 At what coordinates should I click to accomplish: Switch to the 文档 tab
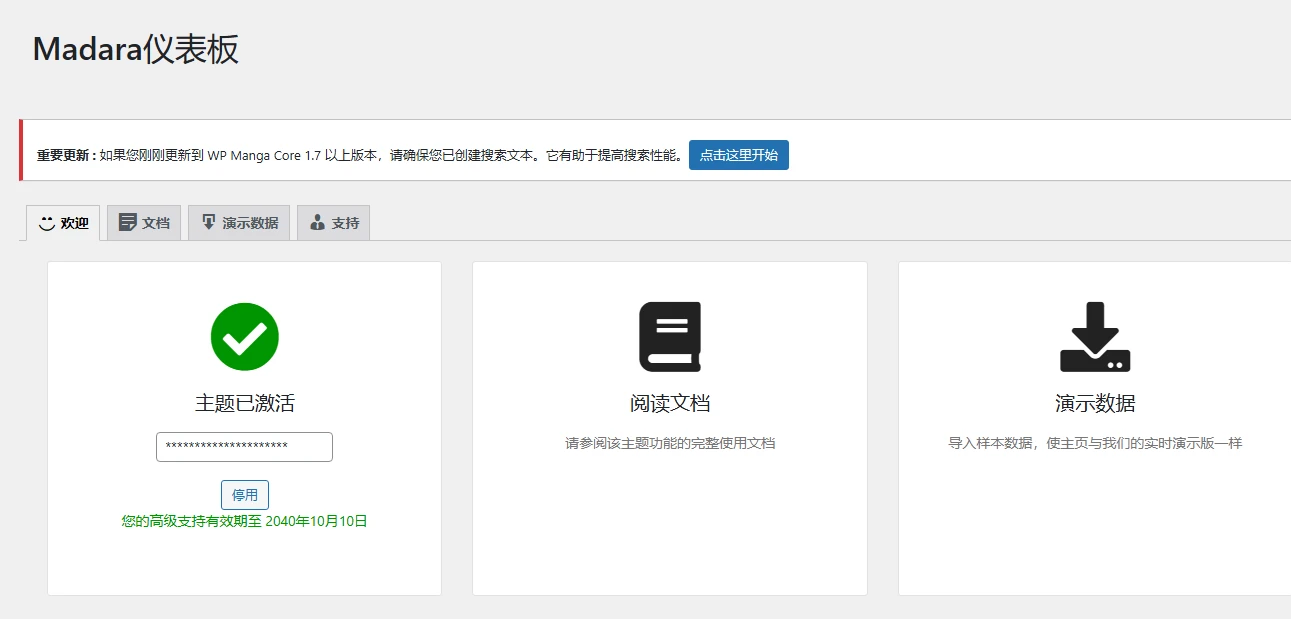pos(144,222)
